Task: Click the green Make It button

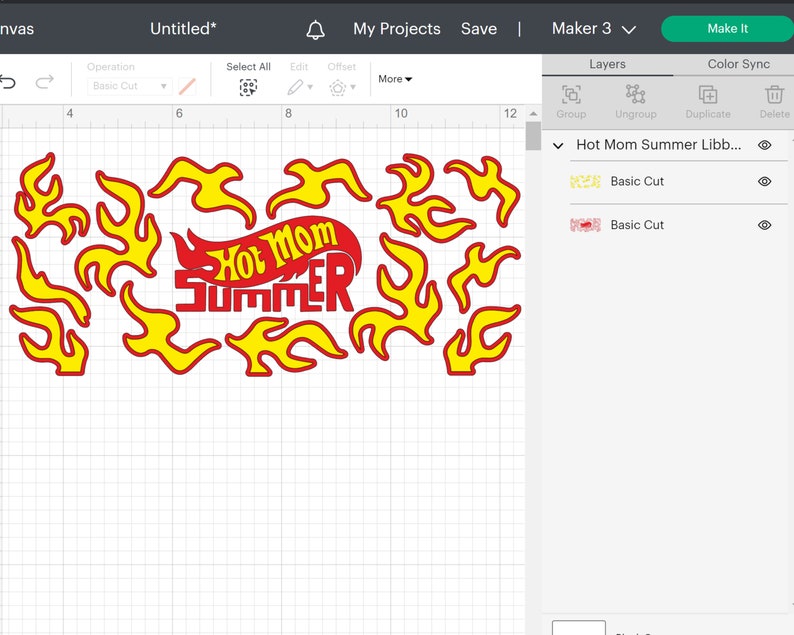Action: click(x=727, y=29)
